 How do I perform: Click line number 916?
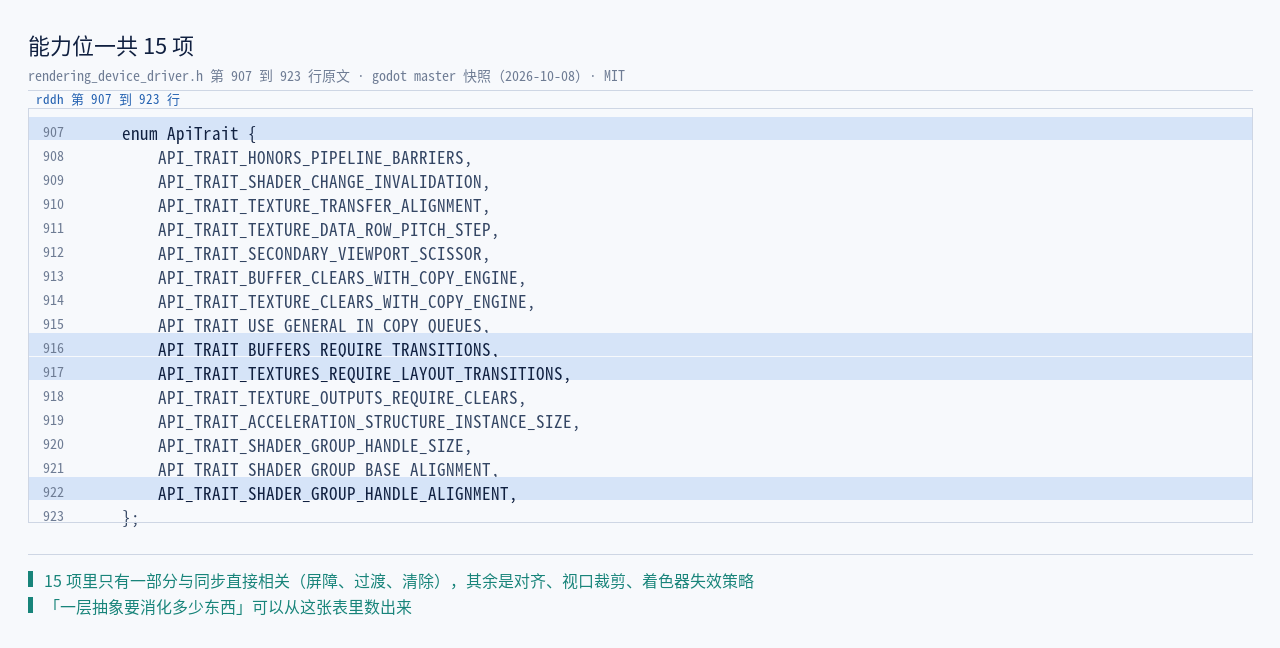pos(53,349)
